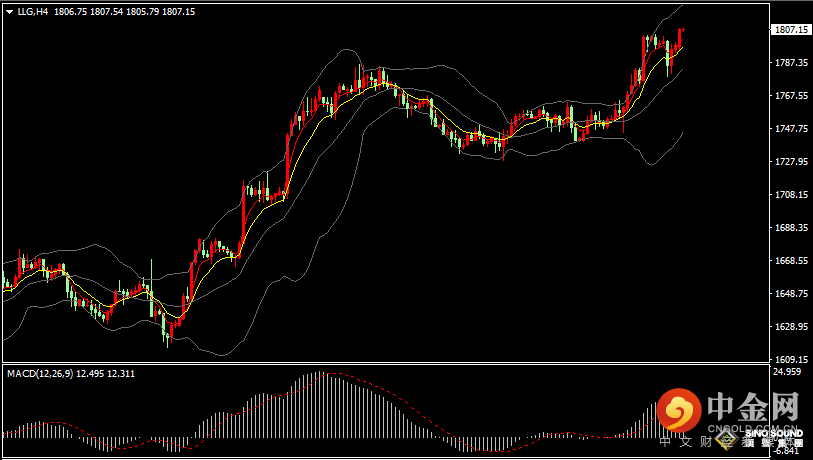Click the orange 中金网 swirl logo
Screen dimensions: 813x460
pyautogui.click(x=681, y=410)
